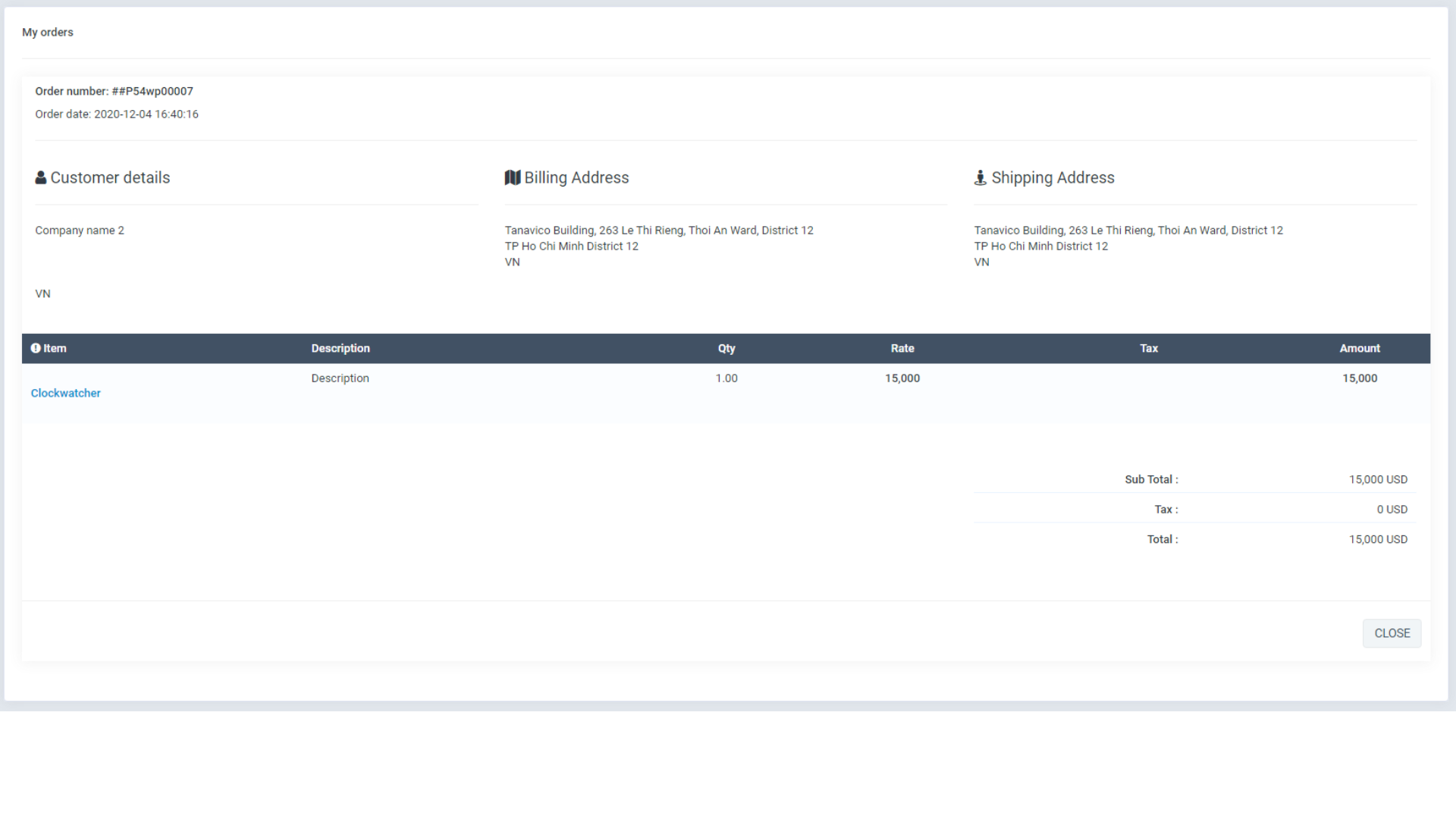
Task: Click the Tax column header
Action: click(x=1149, y=348)
